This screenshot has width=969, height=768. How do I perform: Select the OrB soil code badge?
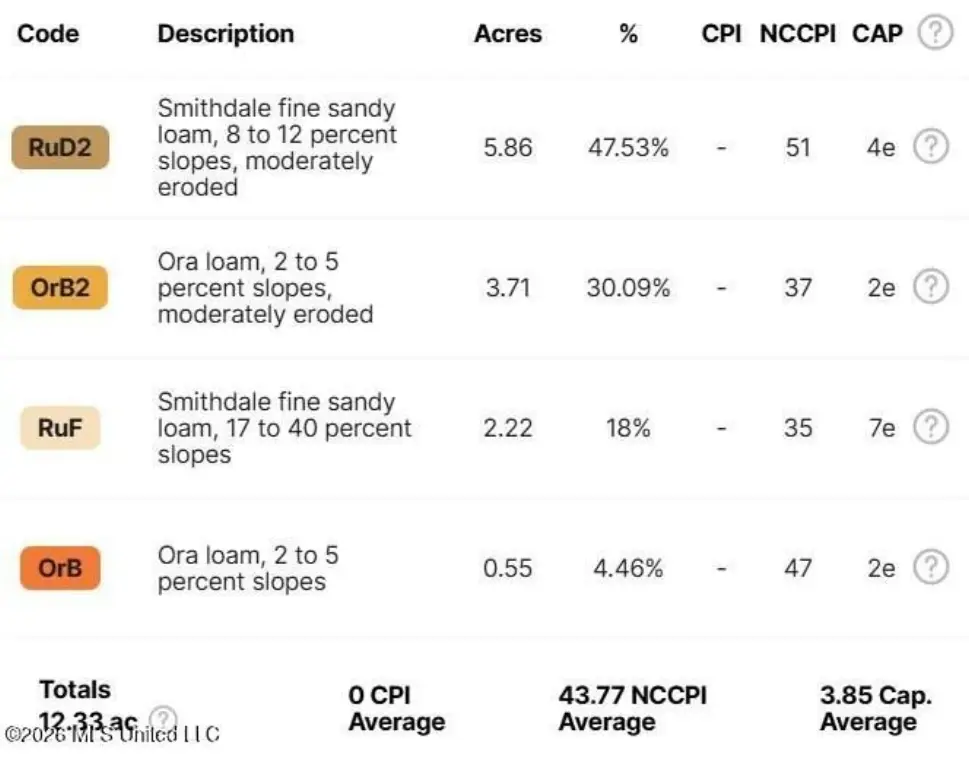[60, 568]
